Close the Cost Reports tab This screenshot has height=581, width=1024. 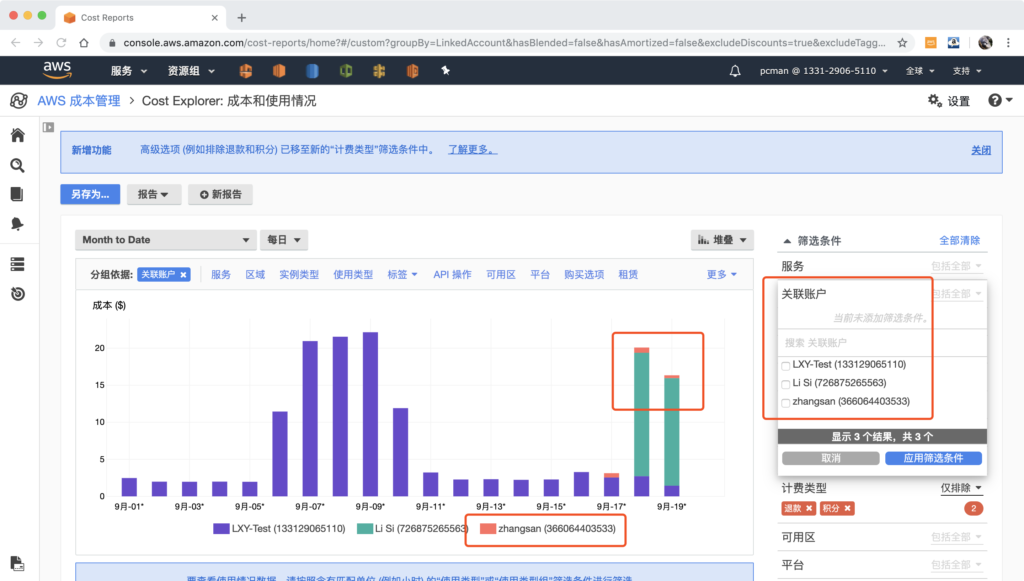click(x=214, y=18)
